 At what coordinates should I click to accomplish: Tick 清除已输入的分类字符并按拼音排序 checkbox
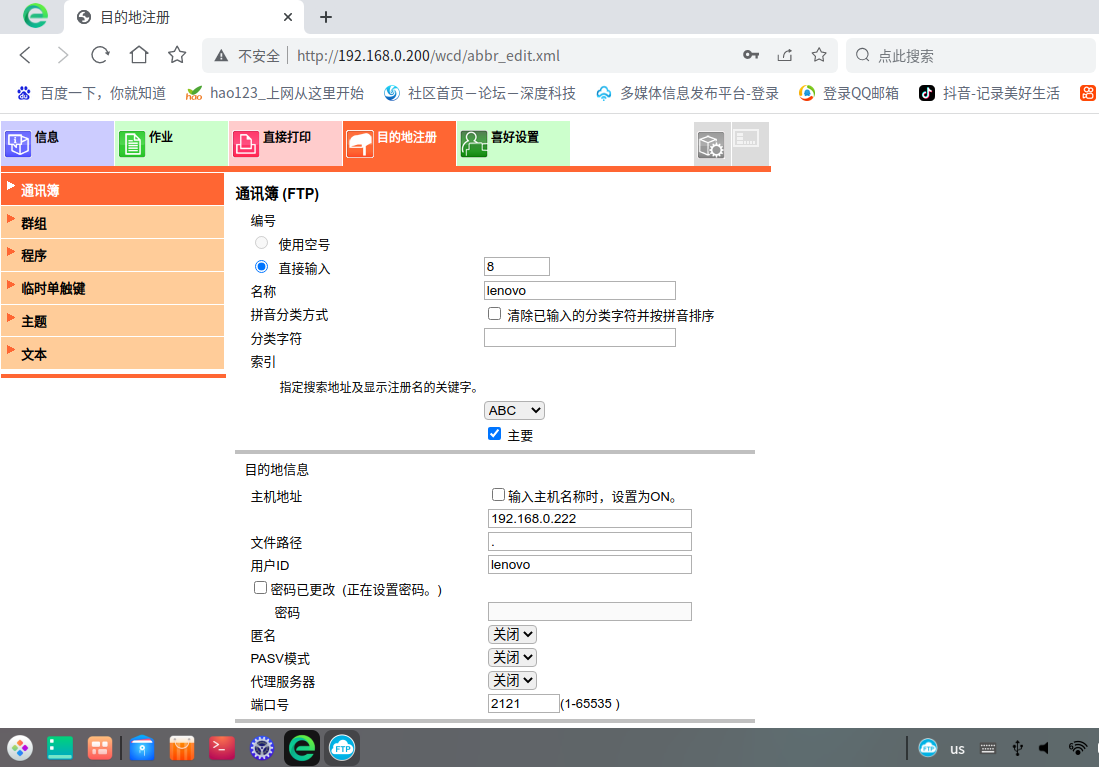click(x=495, y=314)
